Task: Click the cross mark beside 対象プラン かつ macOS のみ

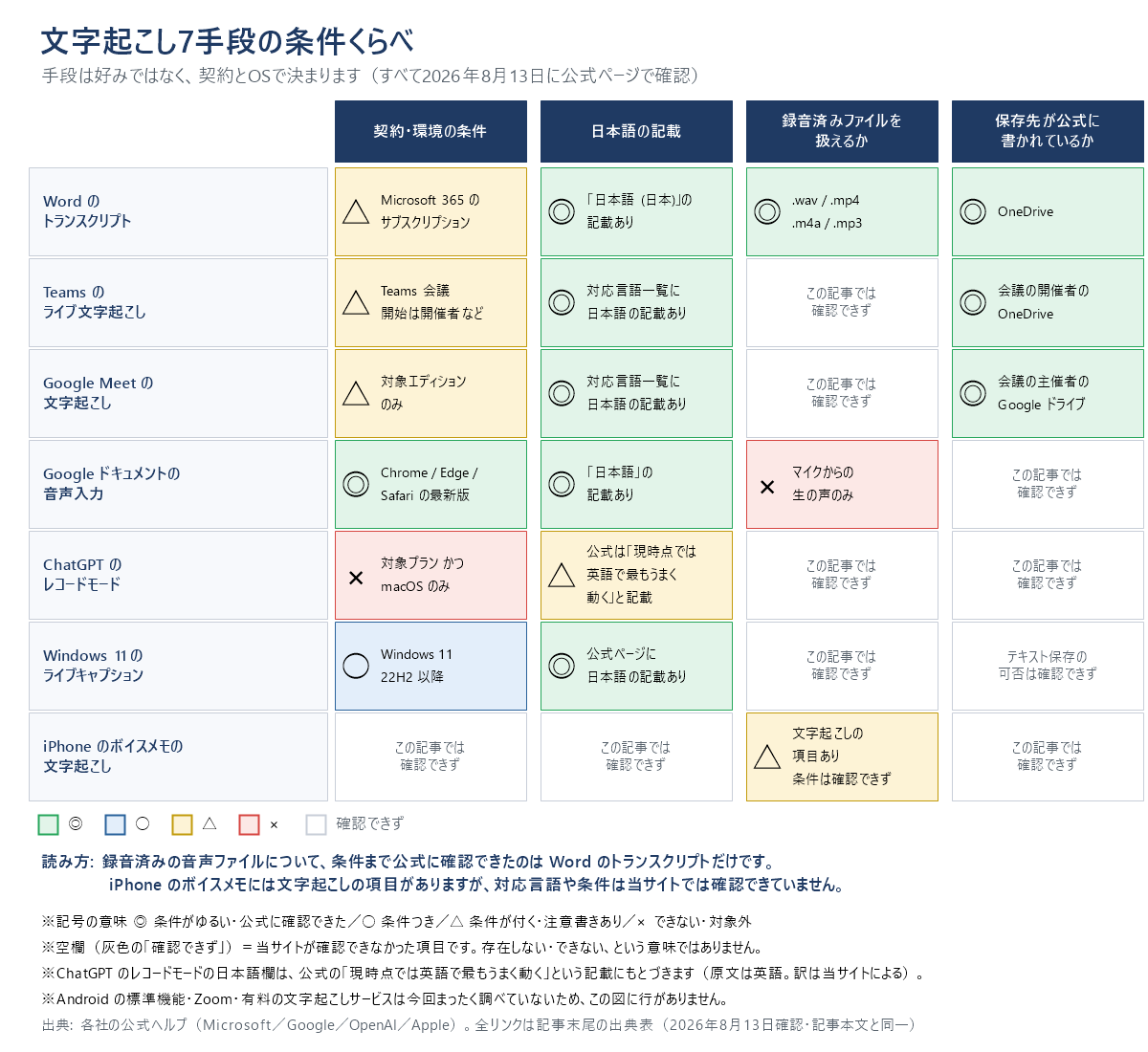Action: coord(356,578)
